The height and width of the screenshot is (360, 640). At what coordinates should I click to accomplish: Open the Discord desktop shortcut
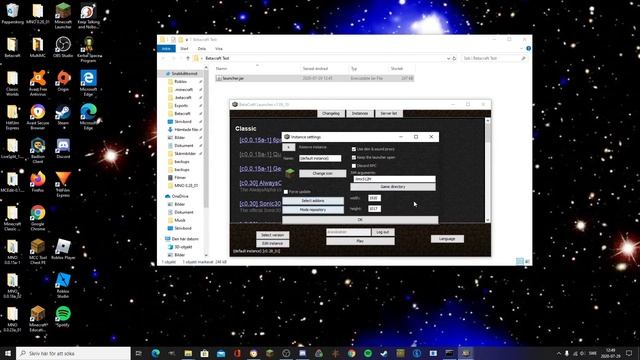click(x=63, y=148)
